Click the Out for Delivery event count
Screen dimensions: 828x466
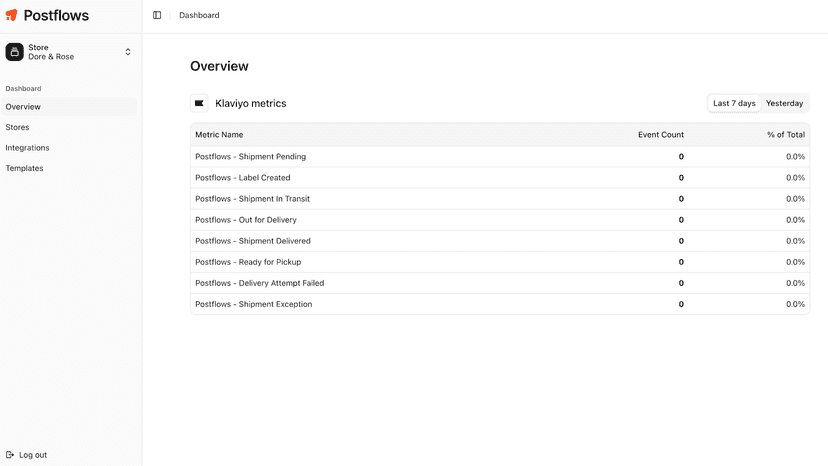click(681, 220)
